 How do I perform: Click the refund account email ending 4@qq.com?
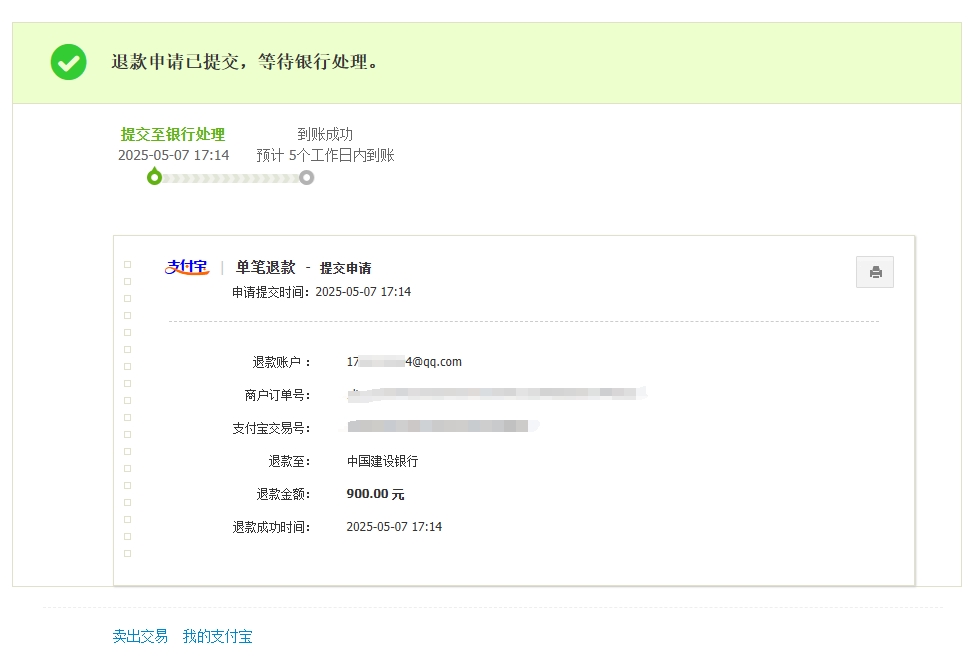point(404,362)
